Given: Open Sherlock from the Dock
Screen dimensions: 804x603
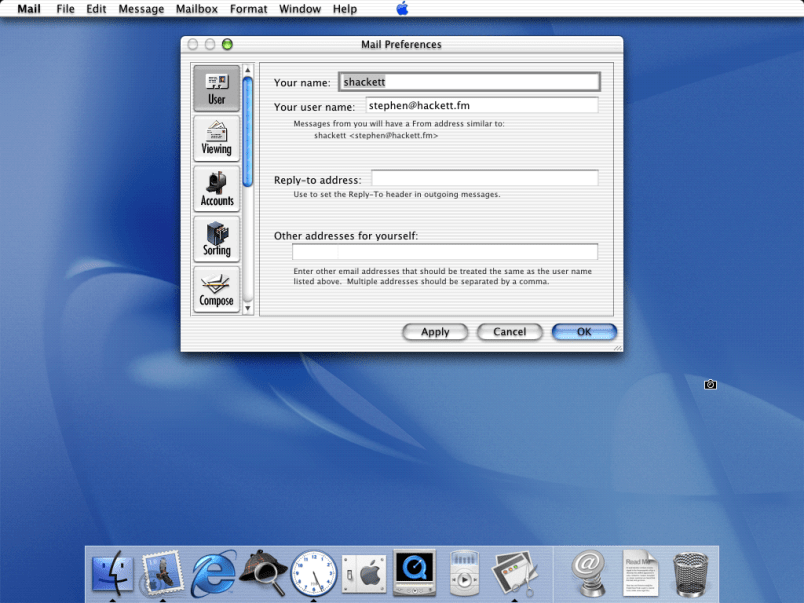Looking at the screenshot, I should click(264, 573).
